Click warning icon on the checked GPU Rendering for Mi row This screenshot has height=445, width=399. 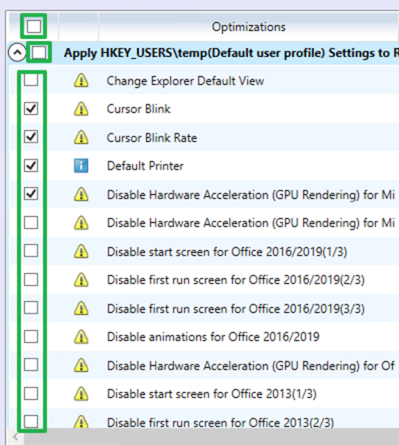tap(81, 194)
